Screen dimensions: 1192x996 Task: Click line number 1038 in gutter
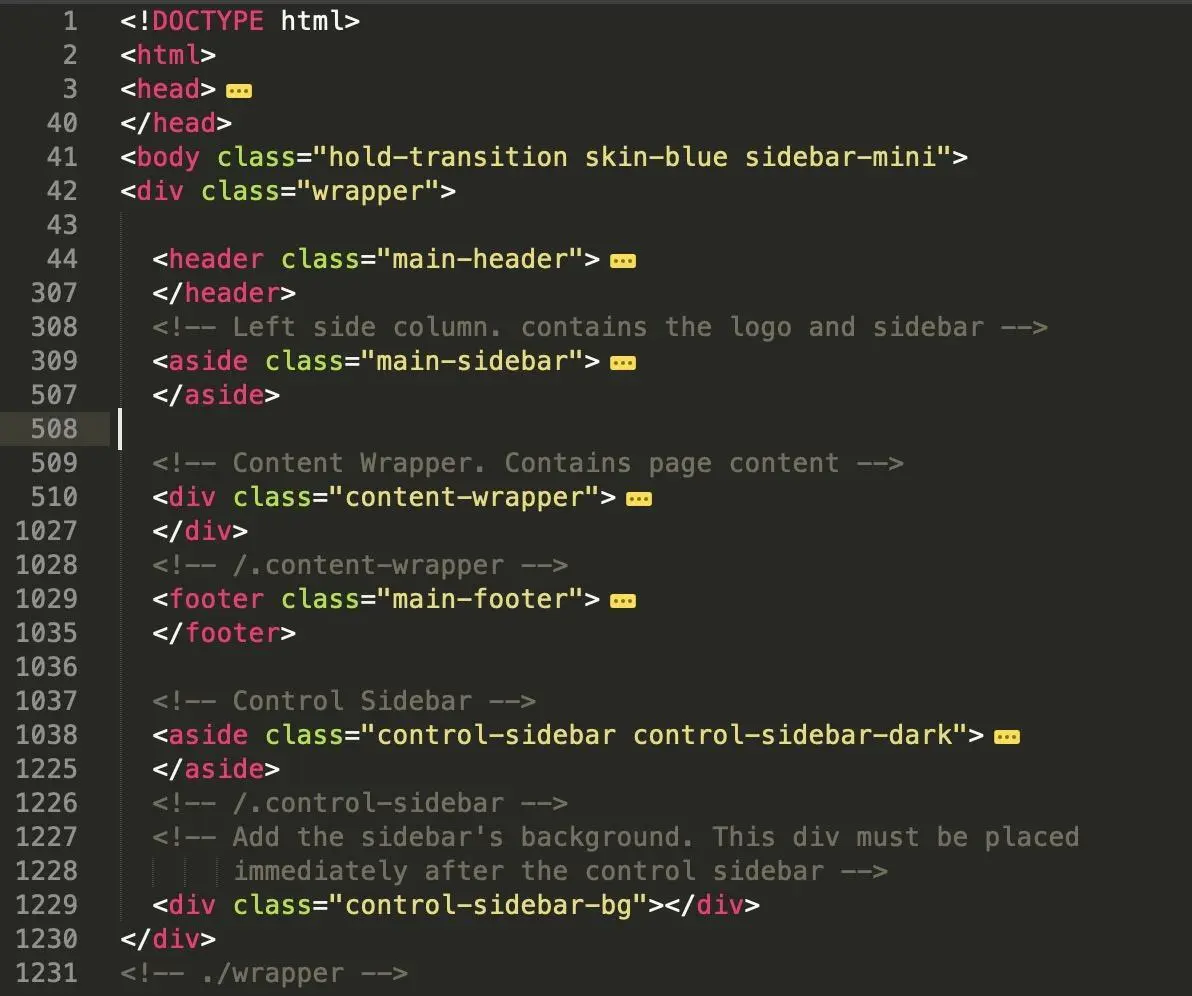(x=46, y=735)
